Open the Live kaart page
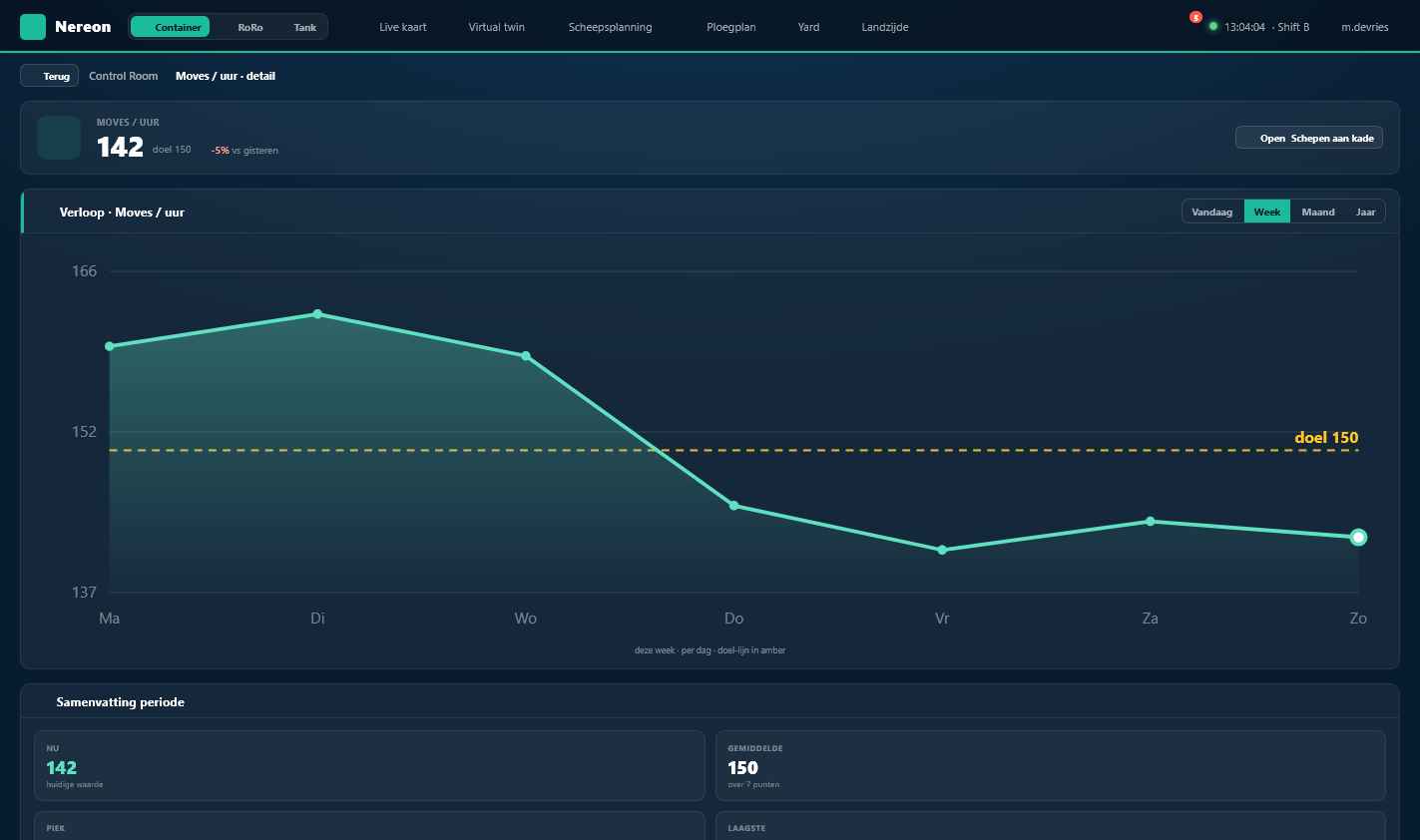This screenshot has width=1420, height=840. tap(403, 27)
